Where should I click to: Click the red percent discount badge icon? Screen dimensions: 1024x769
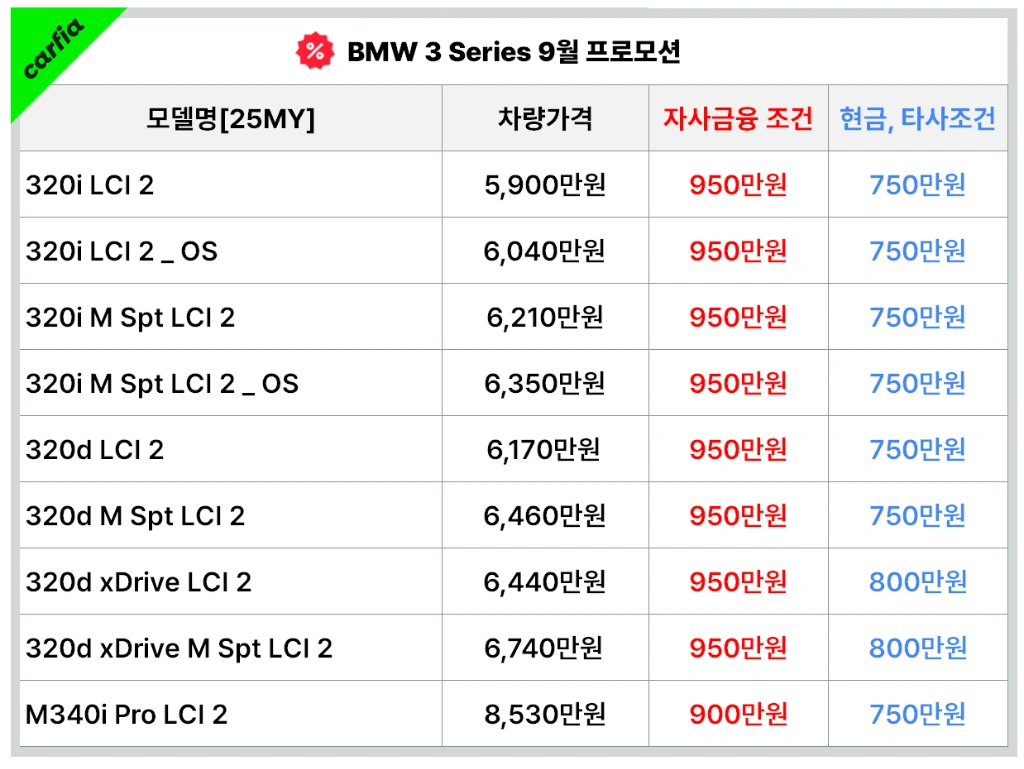coord(314,52)
